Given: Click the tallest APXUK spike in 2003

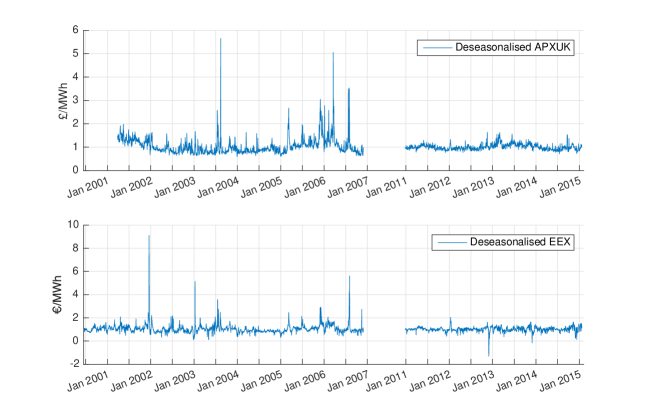Looking at the screenshot, I should point(220,40).
